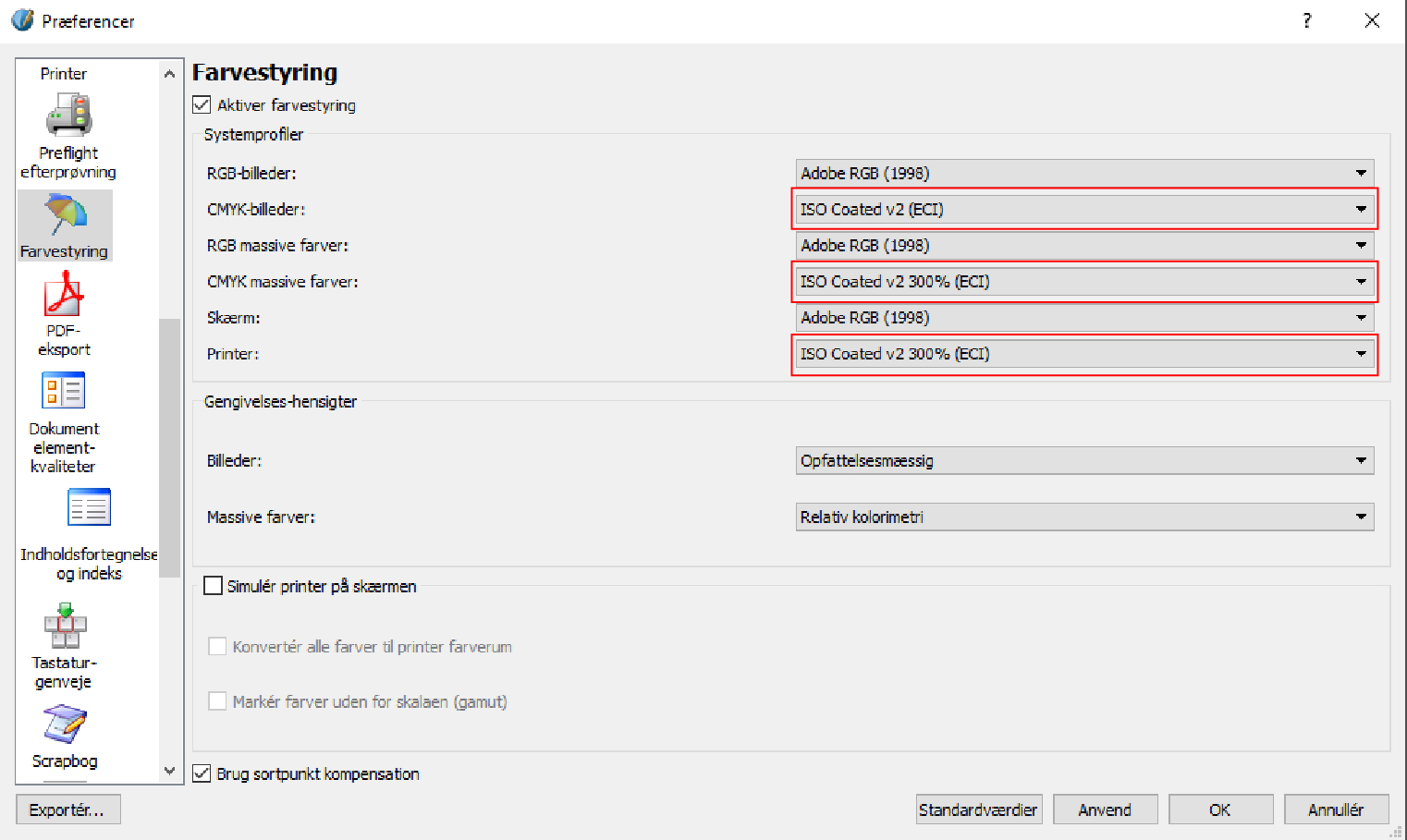This screenshot has height=840, width=1407.
Task: Select the Scrapbog icon
Action: 65,725
